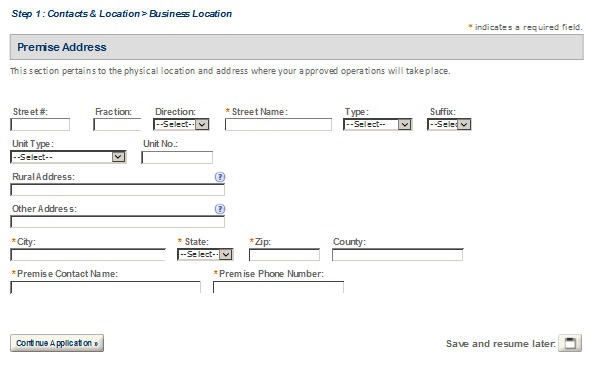Click the Street Name text box
This screenshot has height=368, width=595.
278,125
